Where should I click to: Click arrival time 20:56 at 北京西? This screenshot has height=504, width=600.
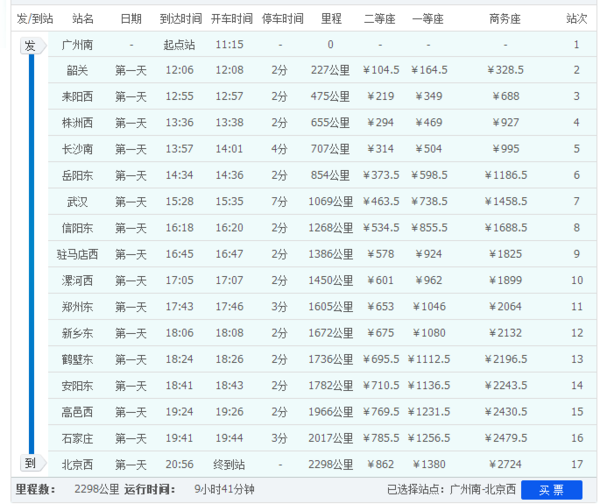(x=179, y=464)
